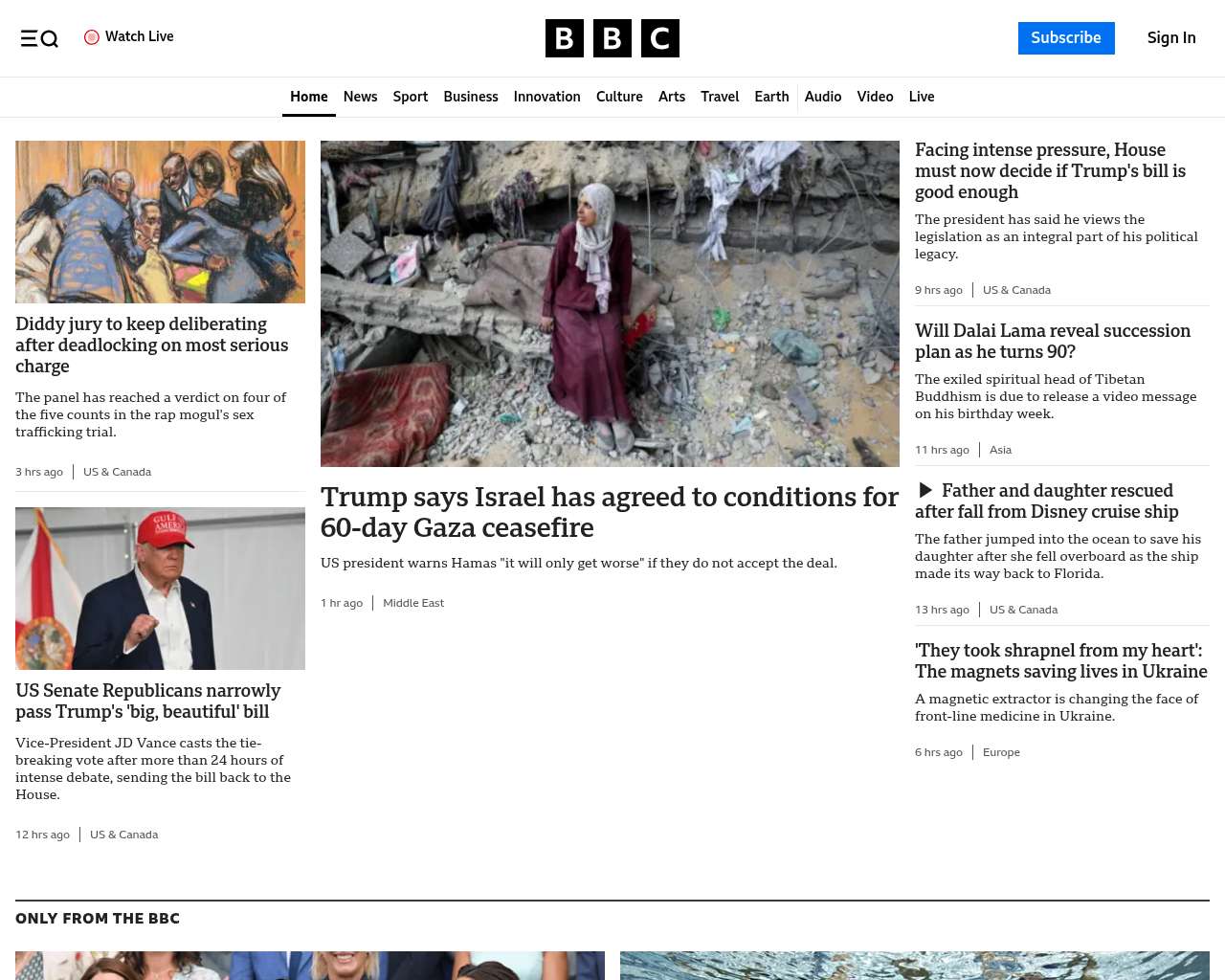1225x980 pixels.
Task: Play the Disney cruise ship rescue video
Action: (925, 491)
